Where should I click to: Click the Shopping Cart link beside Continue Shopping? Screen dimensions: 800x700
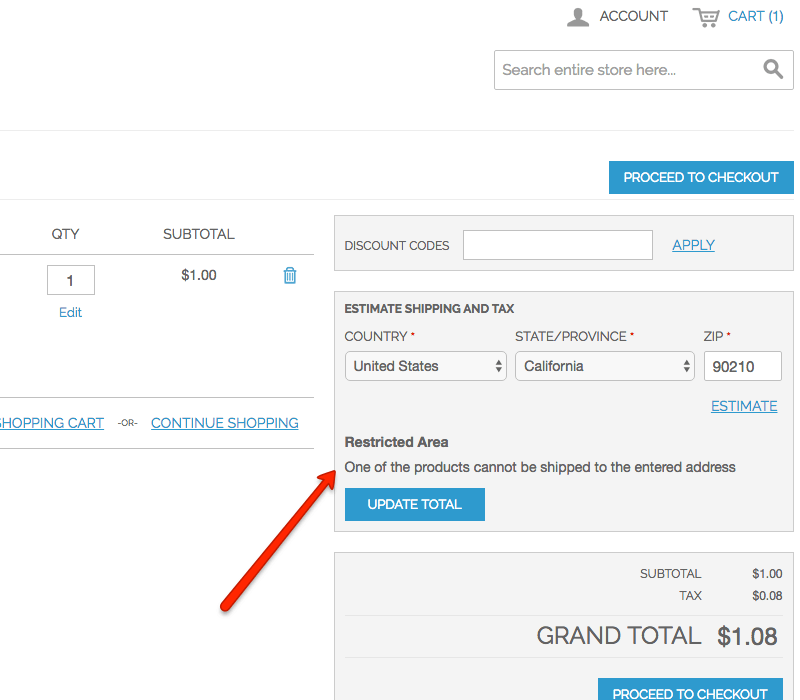52,423
